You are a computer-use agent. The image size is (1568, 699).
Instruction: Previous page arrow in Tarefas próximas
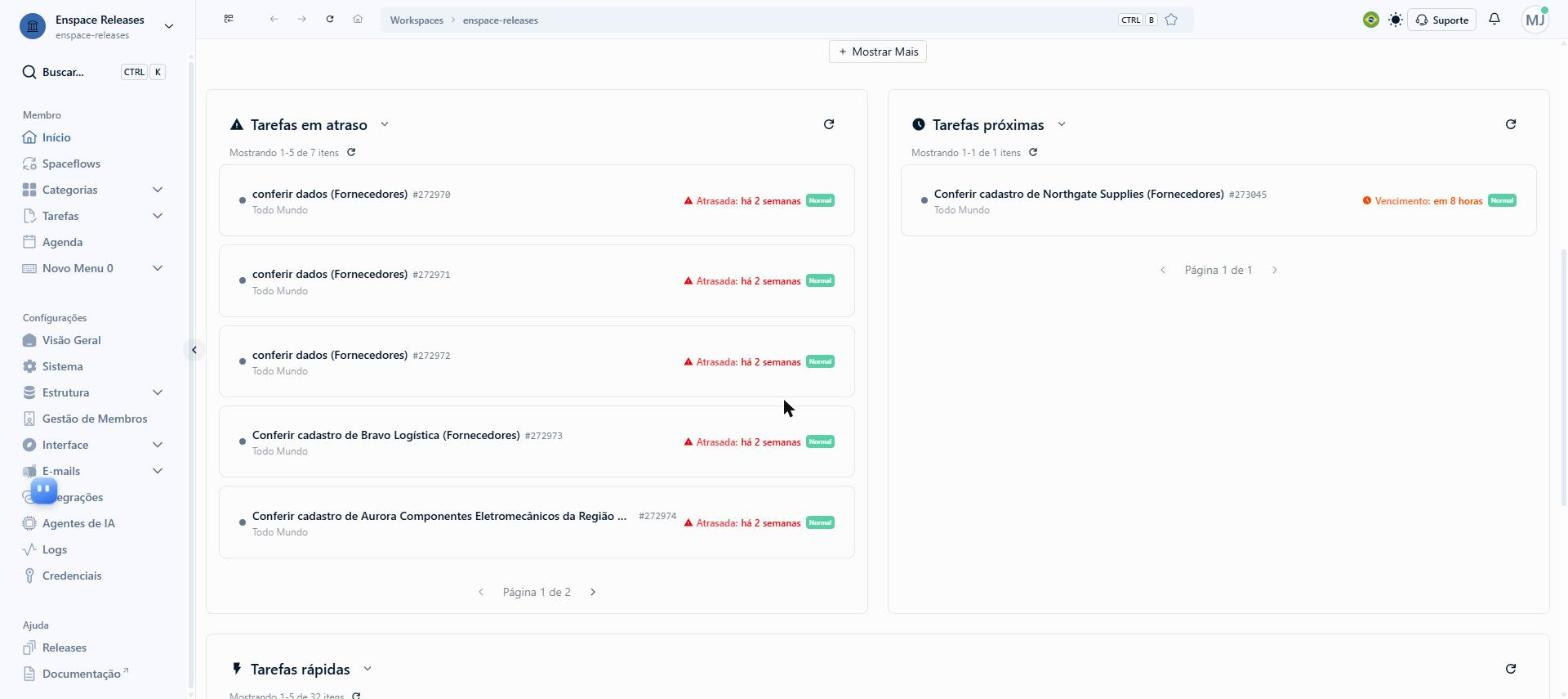pyautogui.click(x=1163, y=270)
